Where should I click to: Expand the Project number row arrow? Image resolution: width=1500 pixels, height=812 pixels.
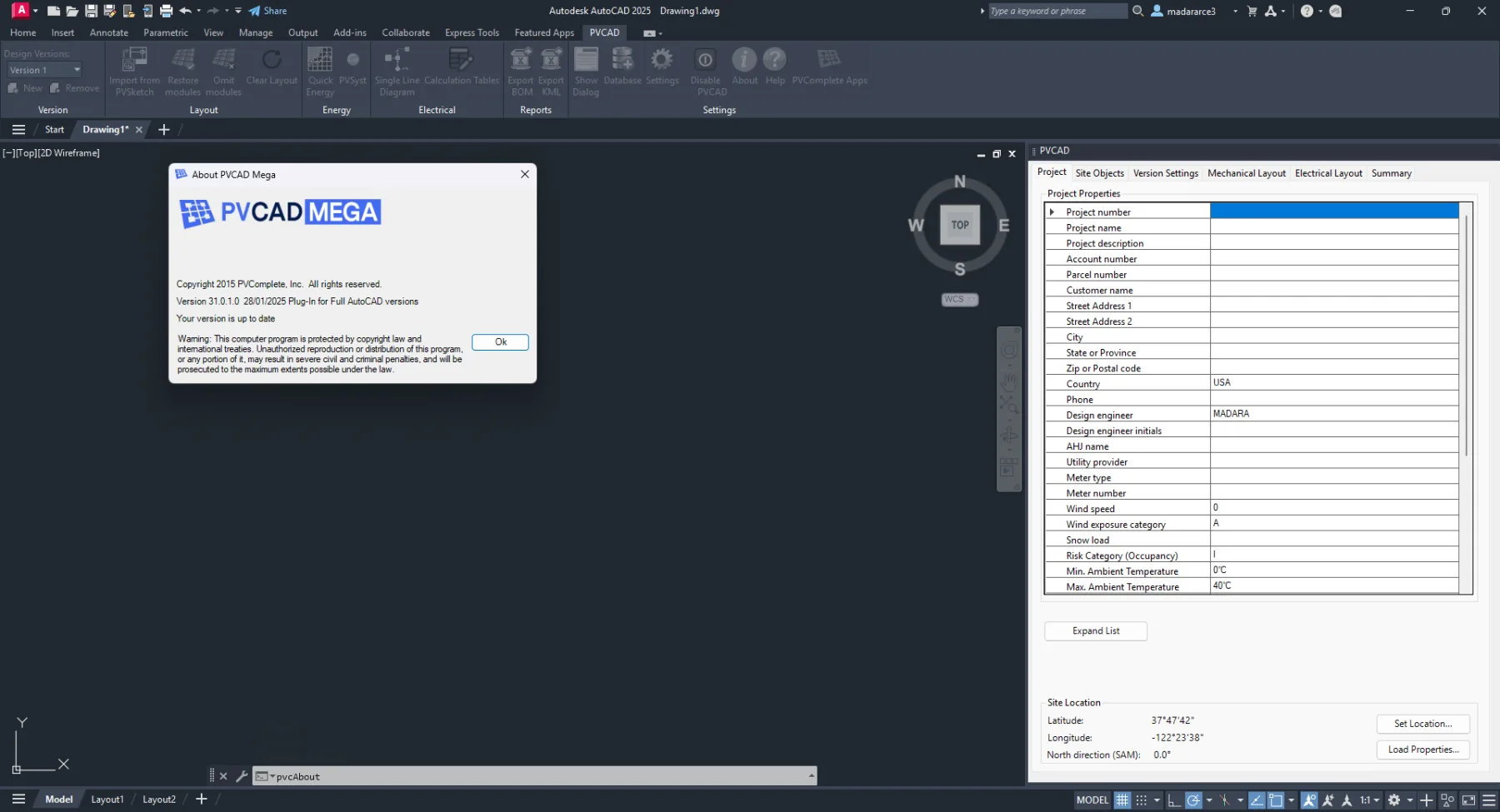coord(1052,212)
